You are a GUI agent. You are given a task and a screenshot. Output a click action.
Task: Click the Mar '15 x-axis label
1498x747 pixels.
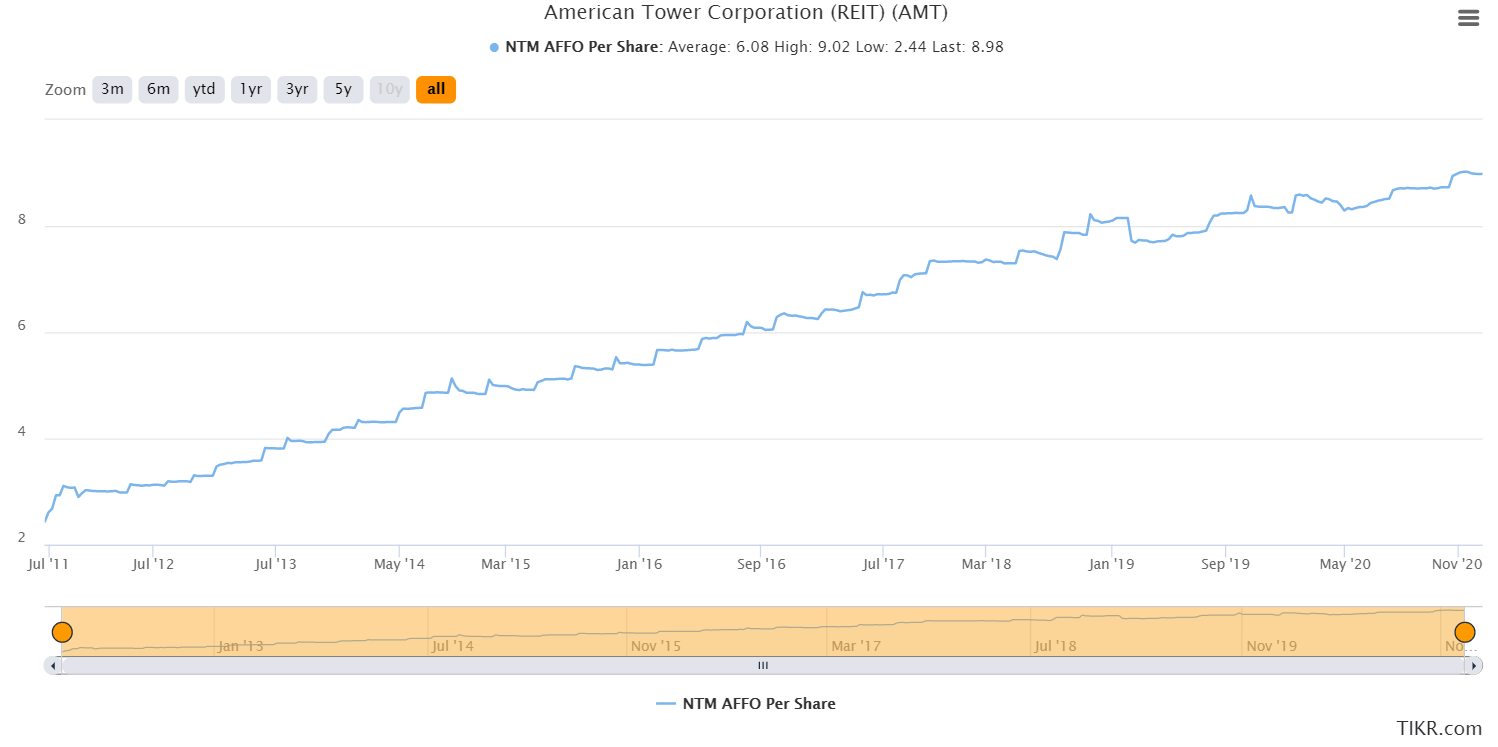(x=506, y=564)
